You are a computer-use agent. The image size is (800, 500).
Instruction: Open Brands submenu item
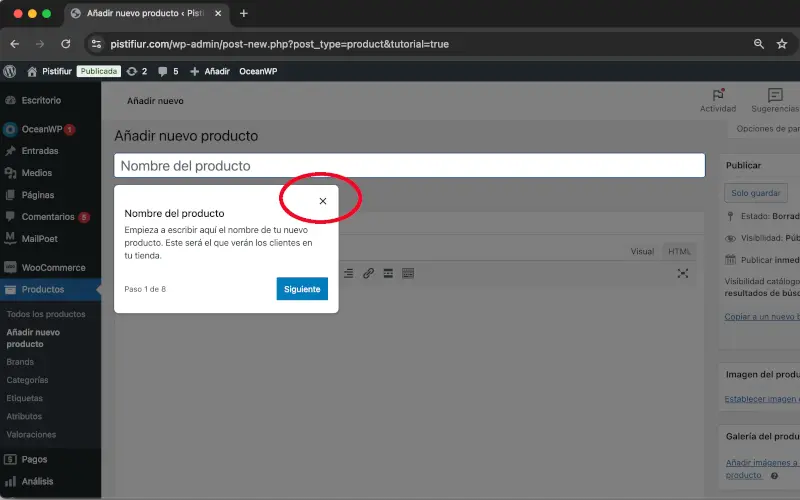coord(20,362)
